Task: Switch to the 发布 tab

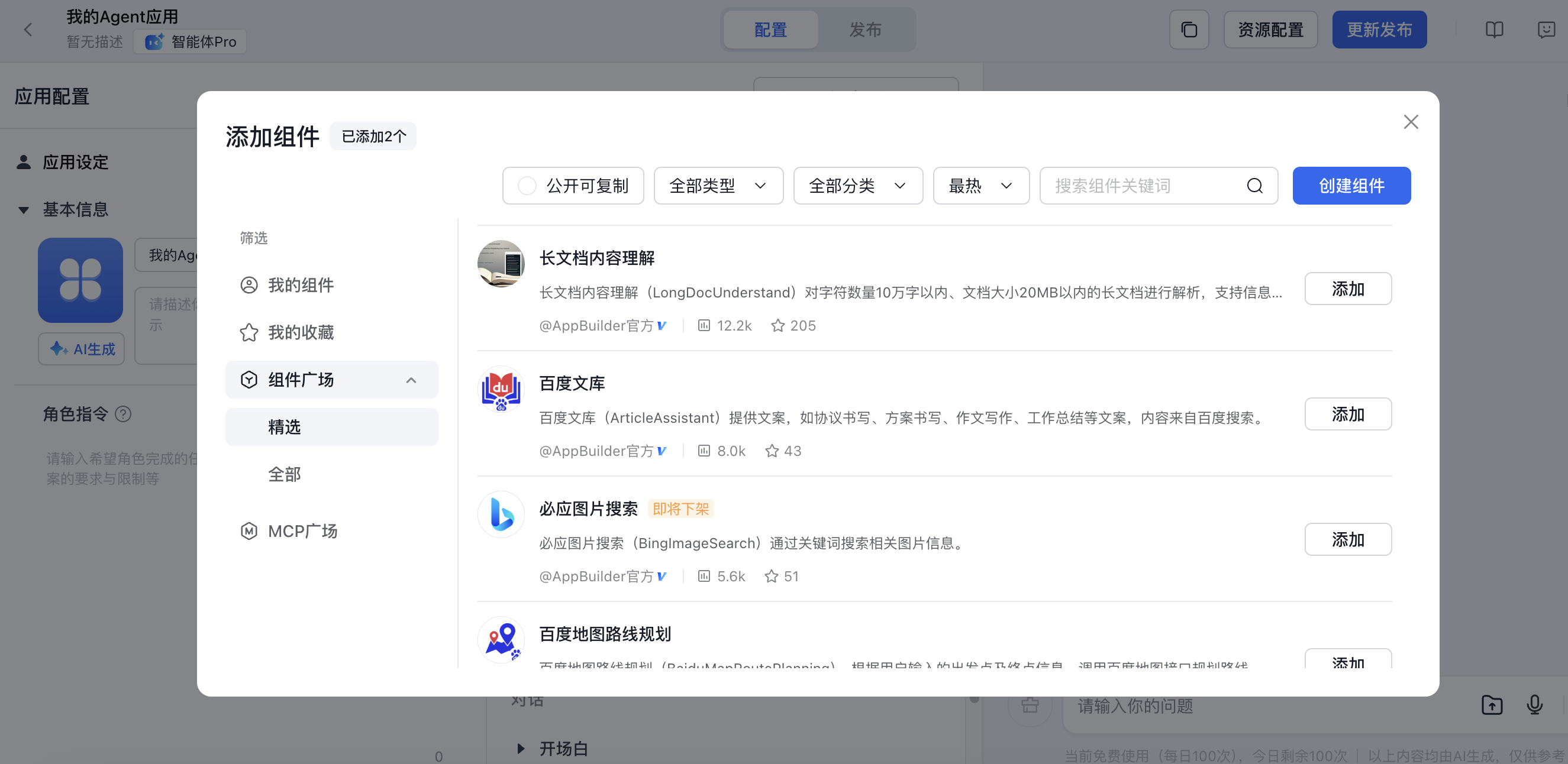Action: coord(865,30)
